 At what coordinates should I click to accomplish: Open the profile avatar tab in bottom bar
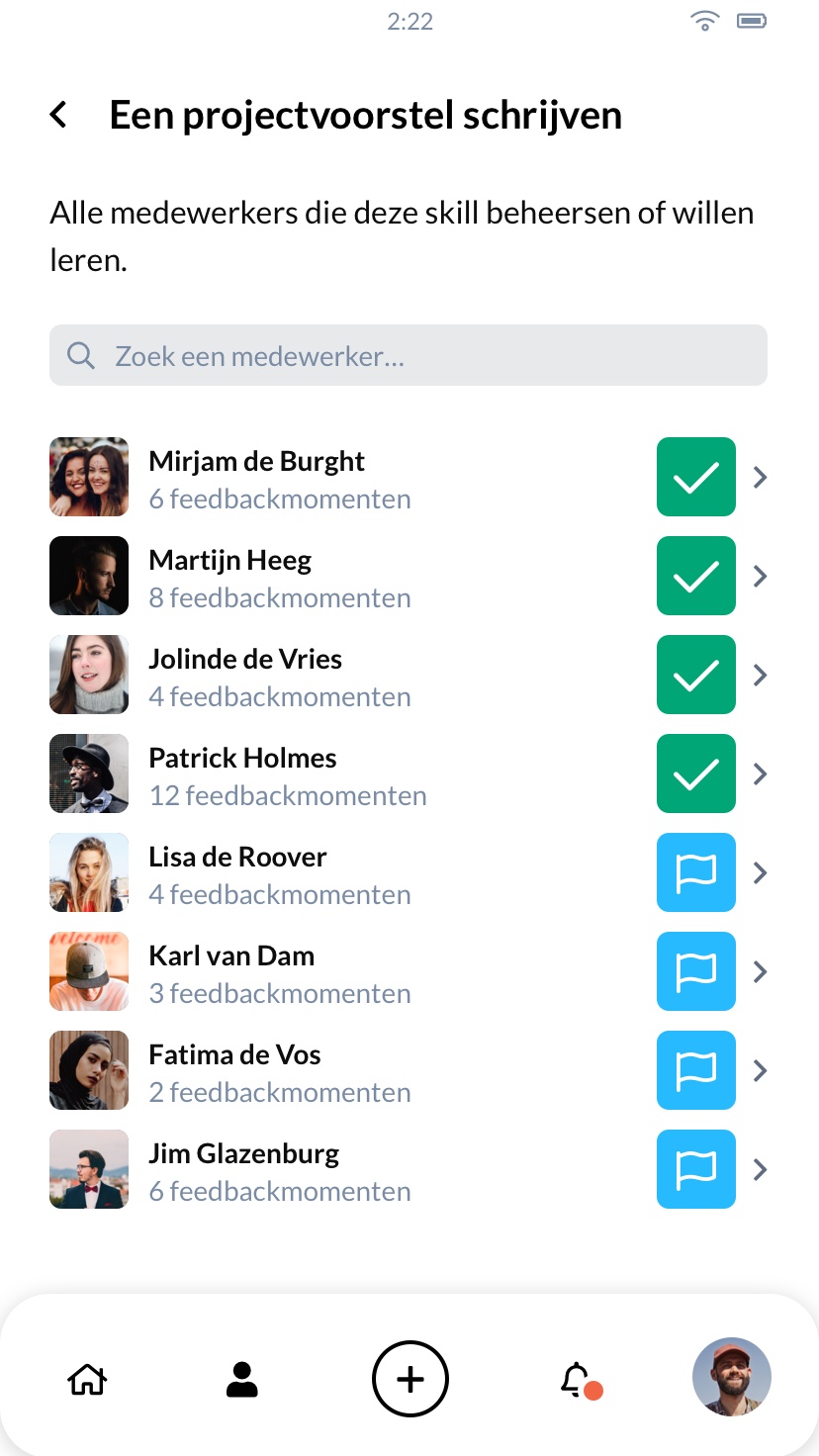731,1378
